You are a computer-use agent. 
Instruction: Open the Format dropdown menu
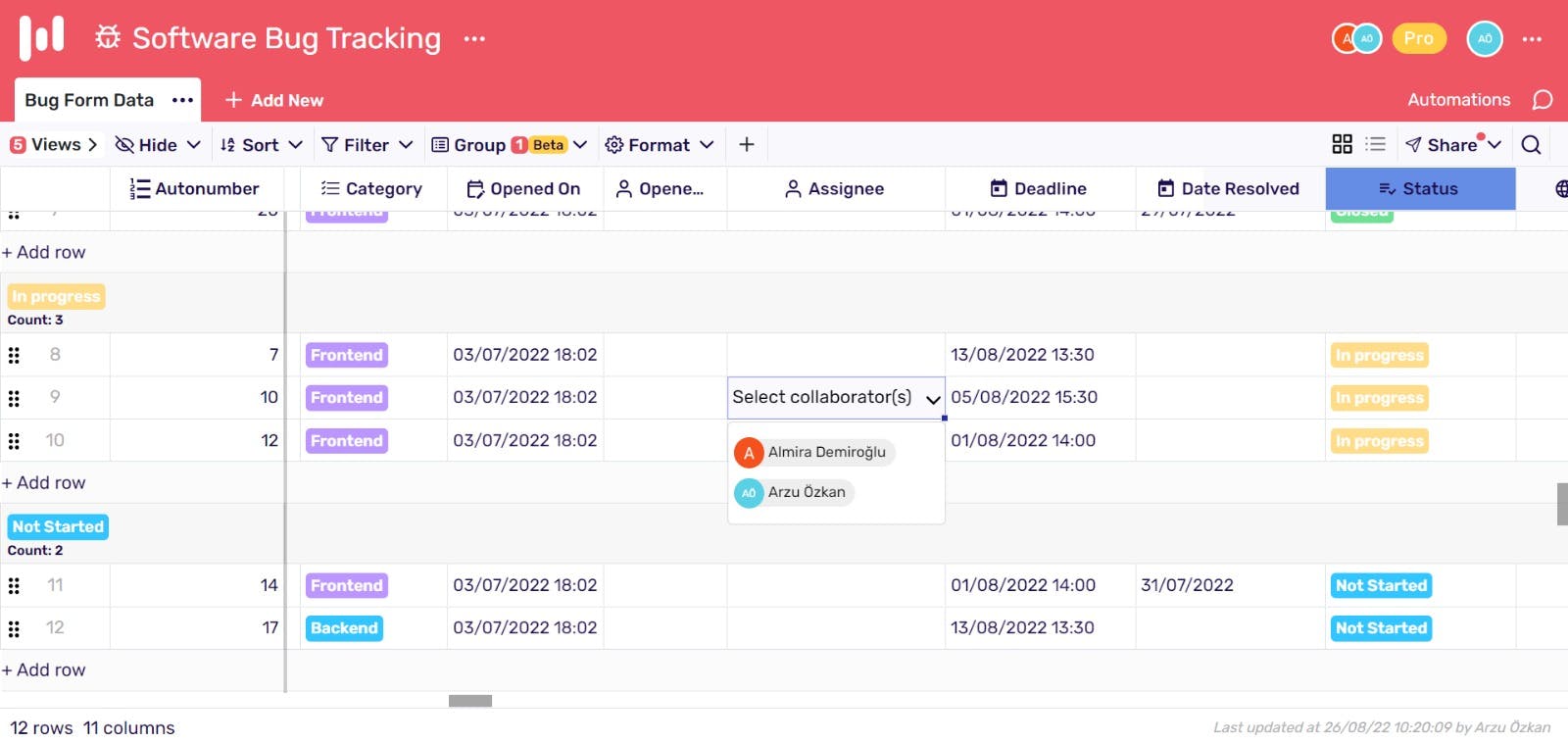(659, 145)
